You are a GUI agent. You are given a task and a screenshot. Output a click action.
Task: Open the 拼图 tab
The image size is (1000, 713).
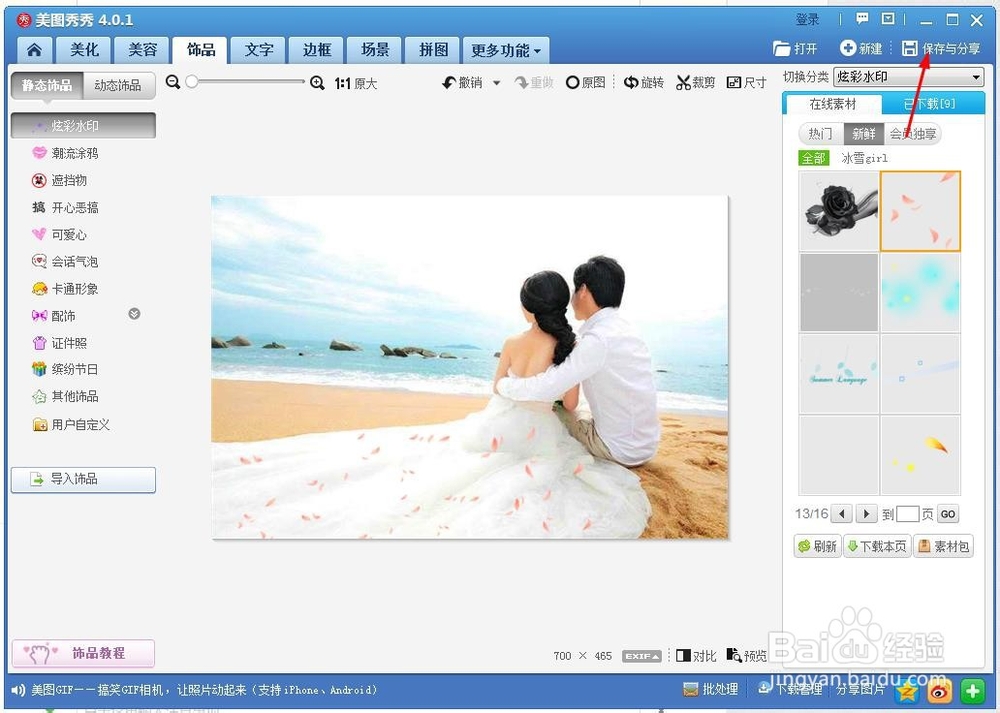click(x=434, y=50)
